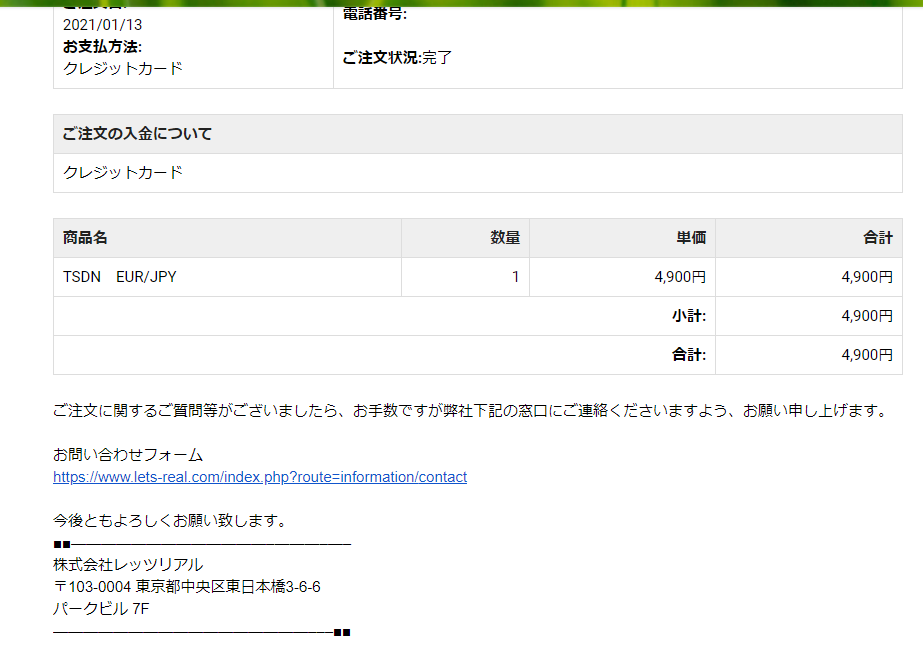Click the 今後ともよろしくお願い致します closing line
This screenshot has height=647, width=923.
click(x=170, y=521)
